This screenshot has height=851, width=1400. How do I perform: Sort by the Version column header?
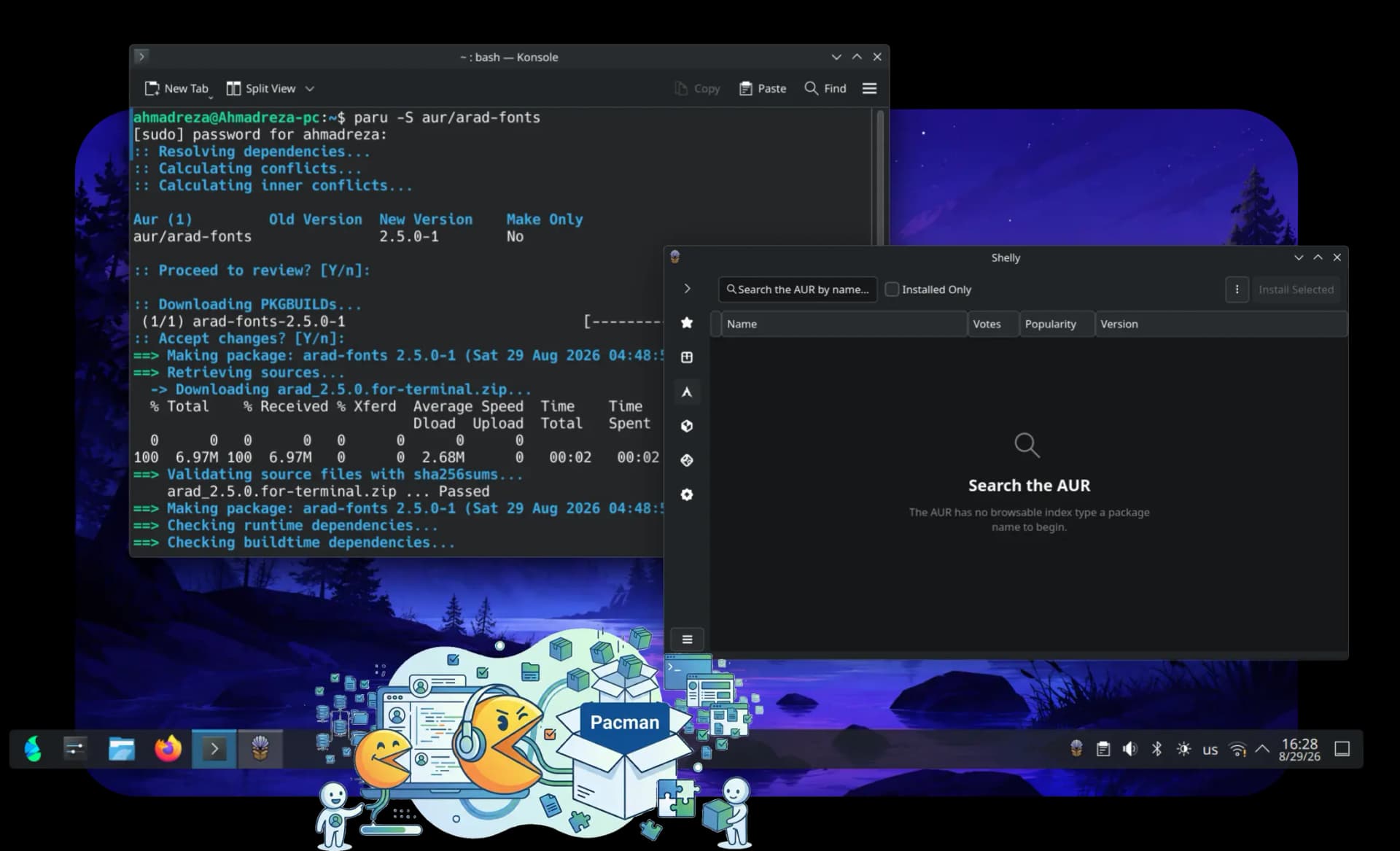[1221, 324]
